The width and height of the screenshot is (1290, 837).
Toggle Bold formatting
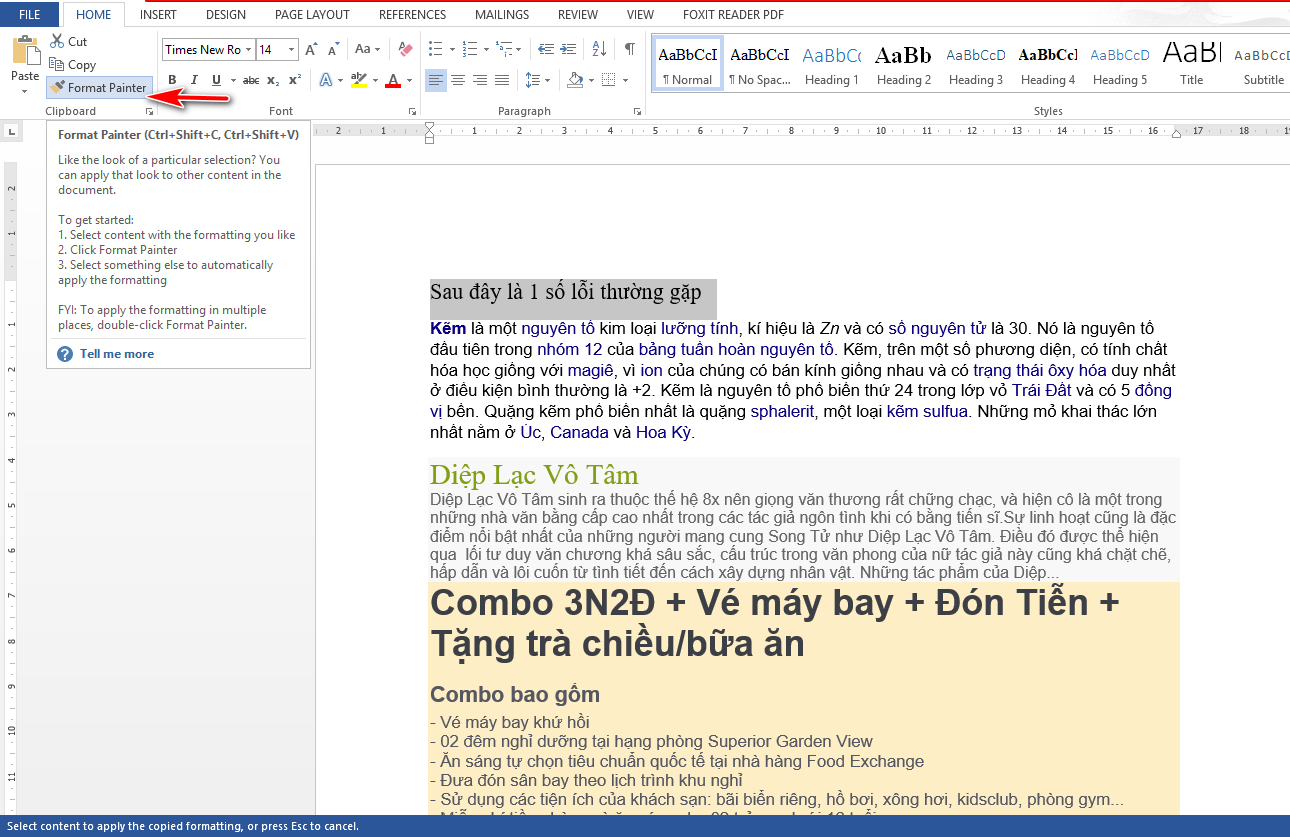pyautogui.click(x=172, y=80)
